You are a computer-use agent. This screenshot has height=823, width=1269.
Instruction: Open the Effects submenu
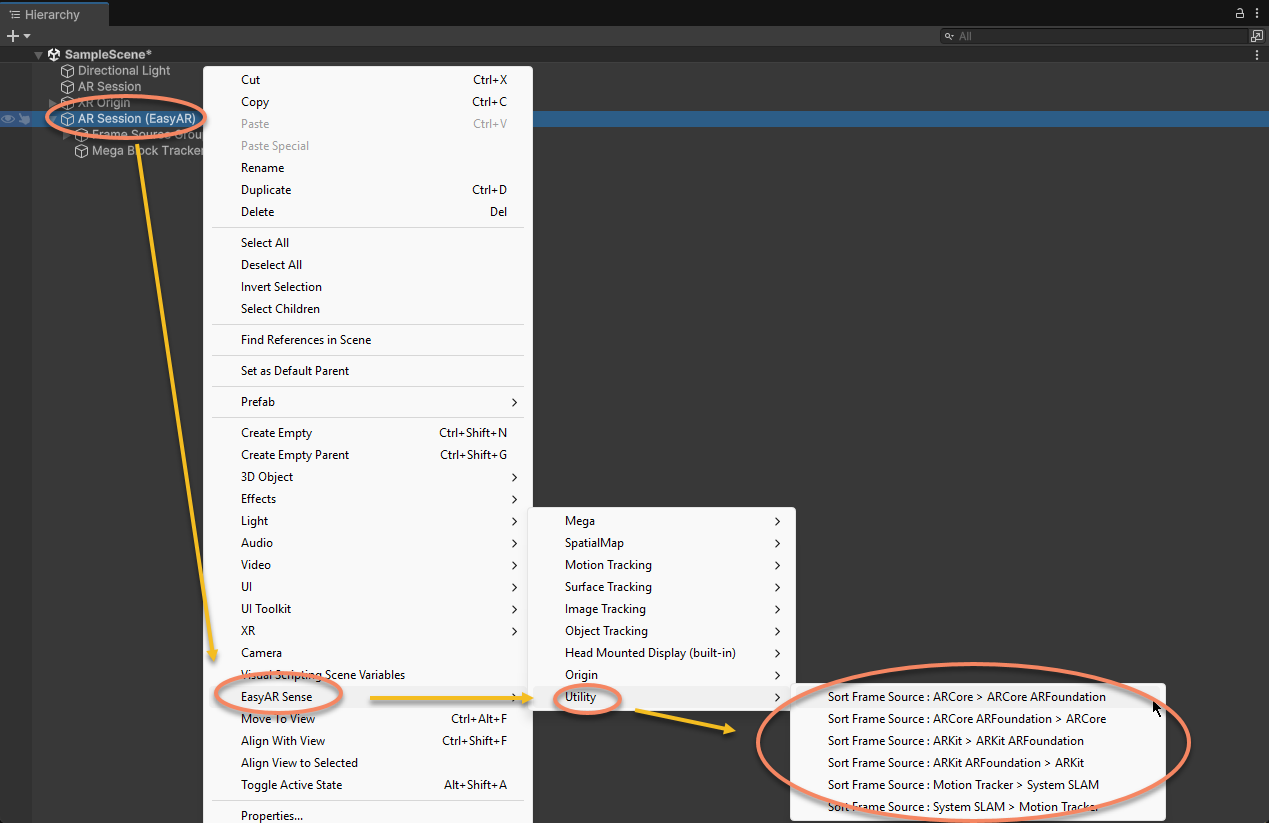[368, 499]
